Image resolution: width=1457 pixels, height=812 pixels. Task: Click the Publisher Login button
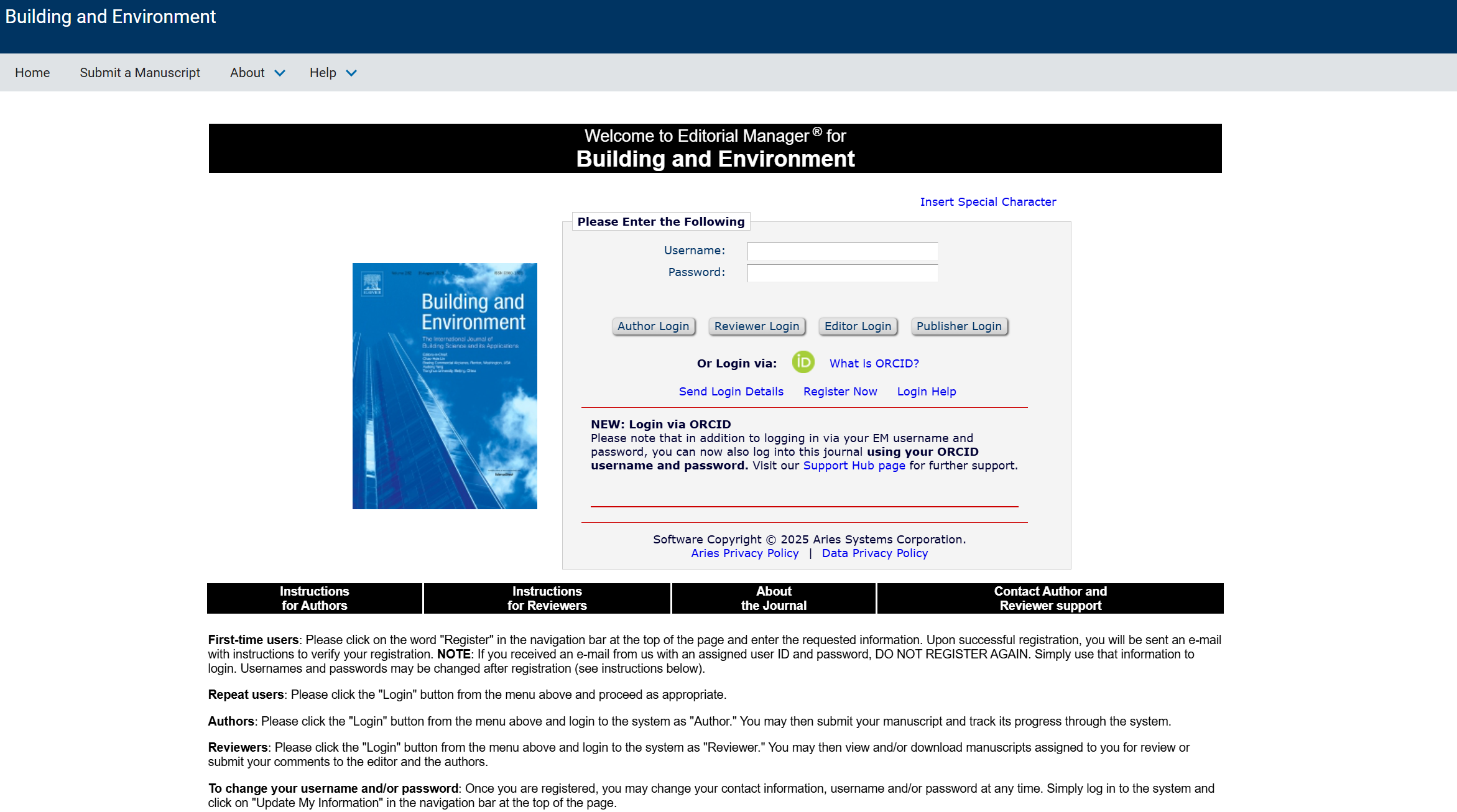pos(959,326)
